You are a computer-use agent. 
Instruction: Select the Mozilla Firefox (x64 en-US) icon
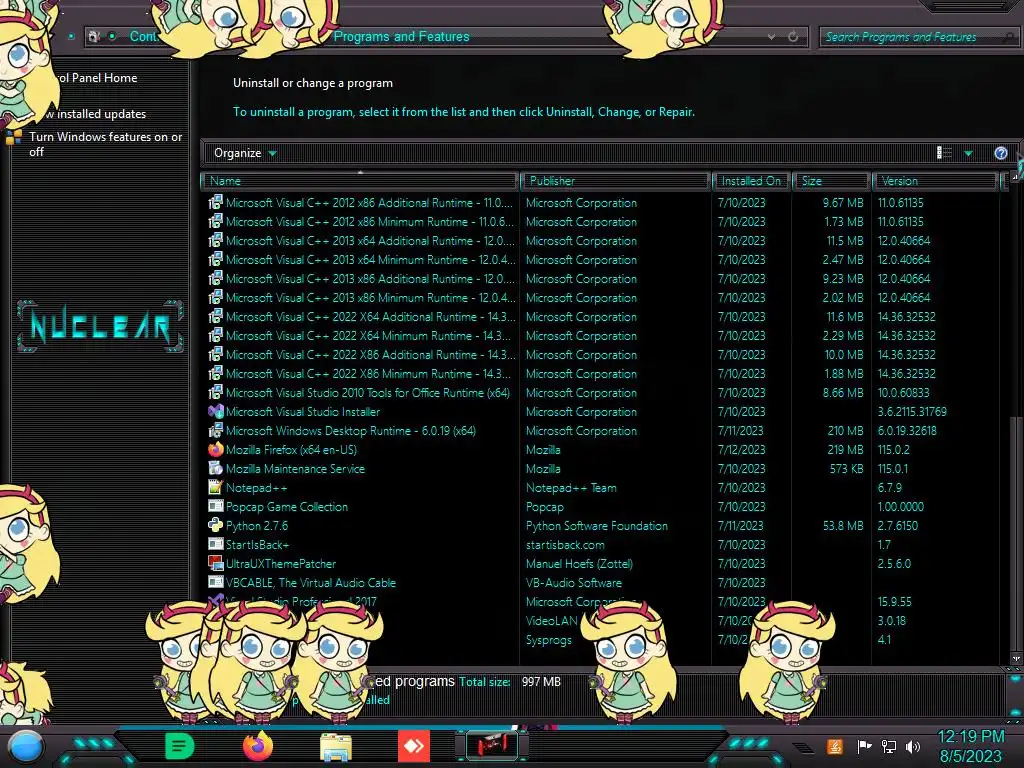(216, 449)
